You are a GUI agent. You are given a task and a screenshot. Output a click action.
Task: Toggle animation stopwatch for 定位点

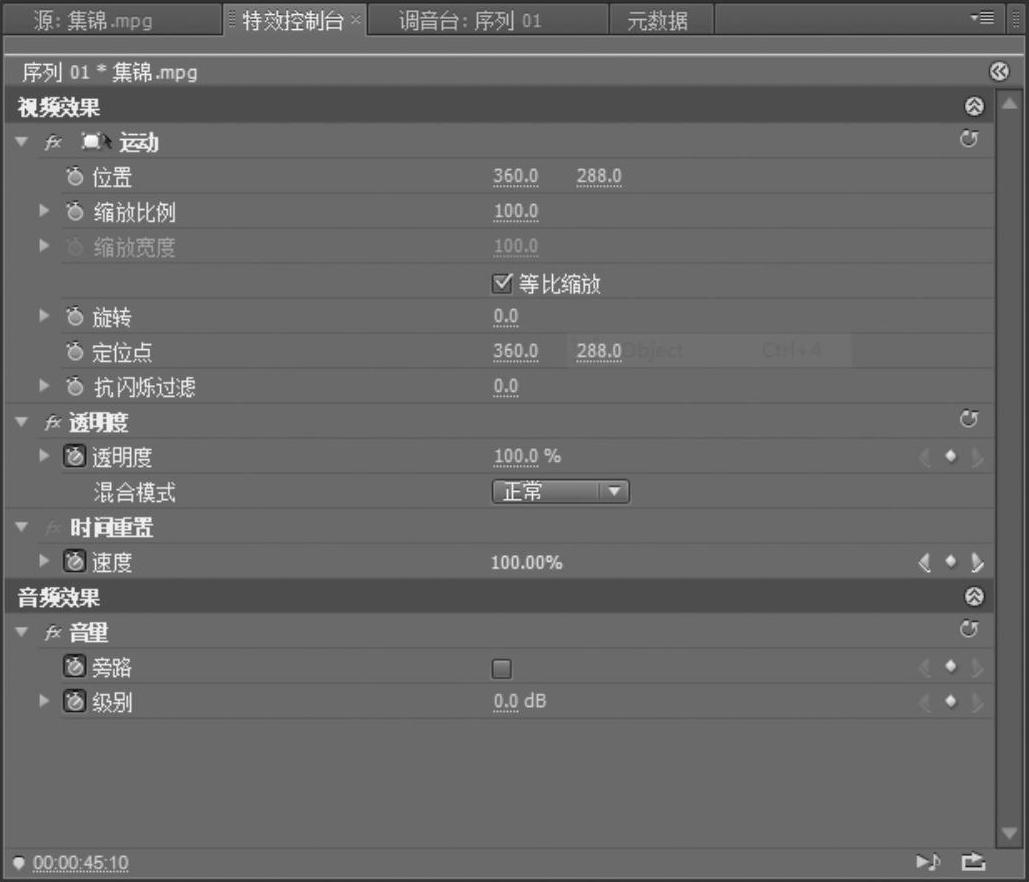(x=75, y=351)
